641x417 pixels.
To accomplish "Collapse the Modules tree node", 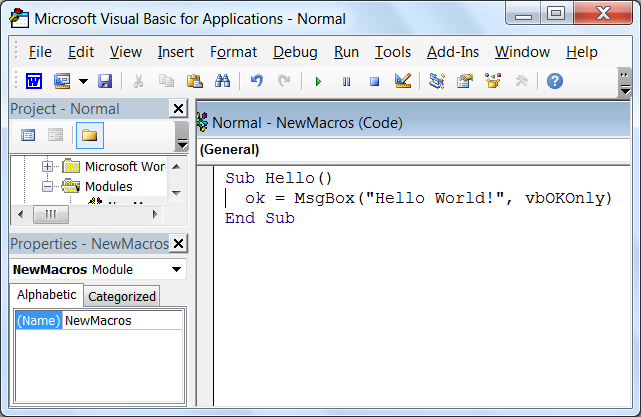I will 47,187.
